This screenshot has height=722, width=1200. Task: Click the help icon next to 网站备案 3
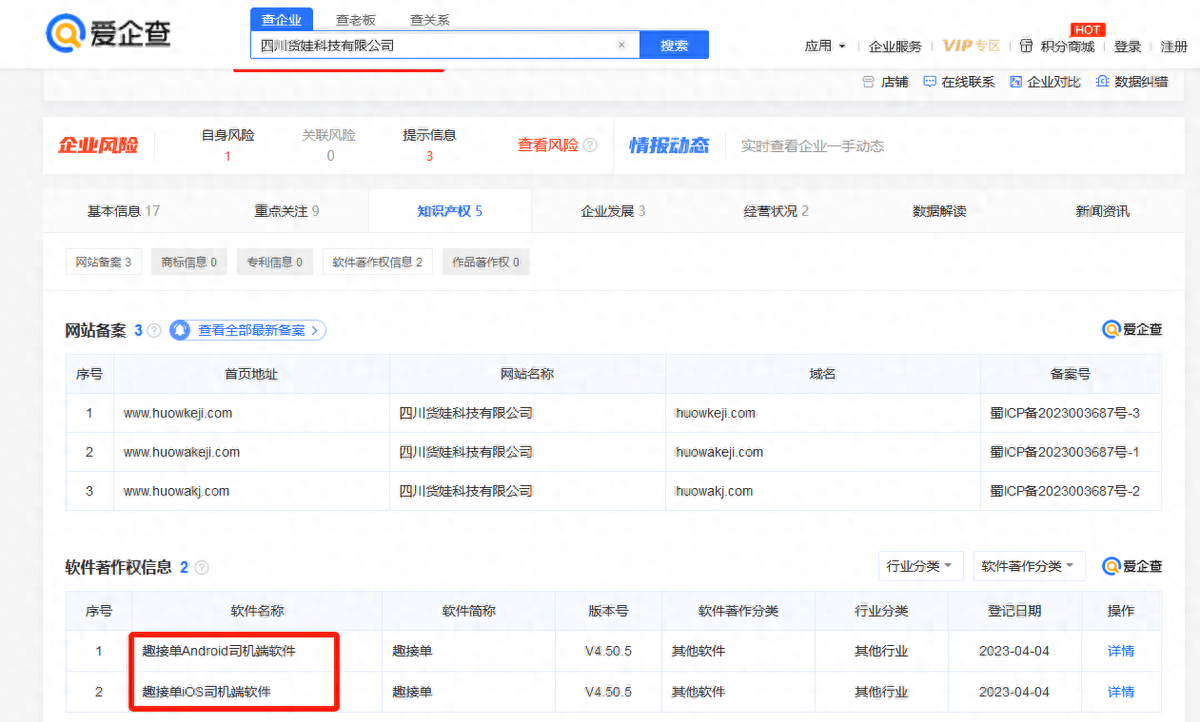click(154, 330)
